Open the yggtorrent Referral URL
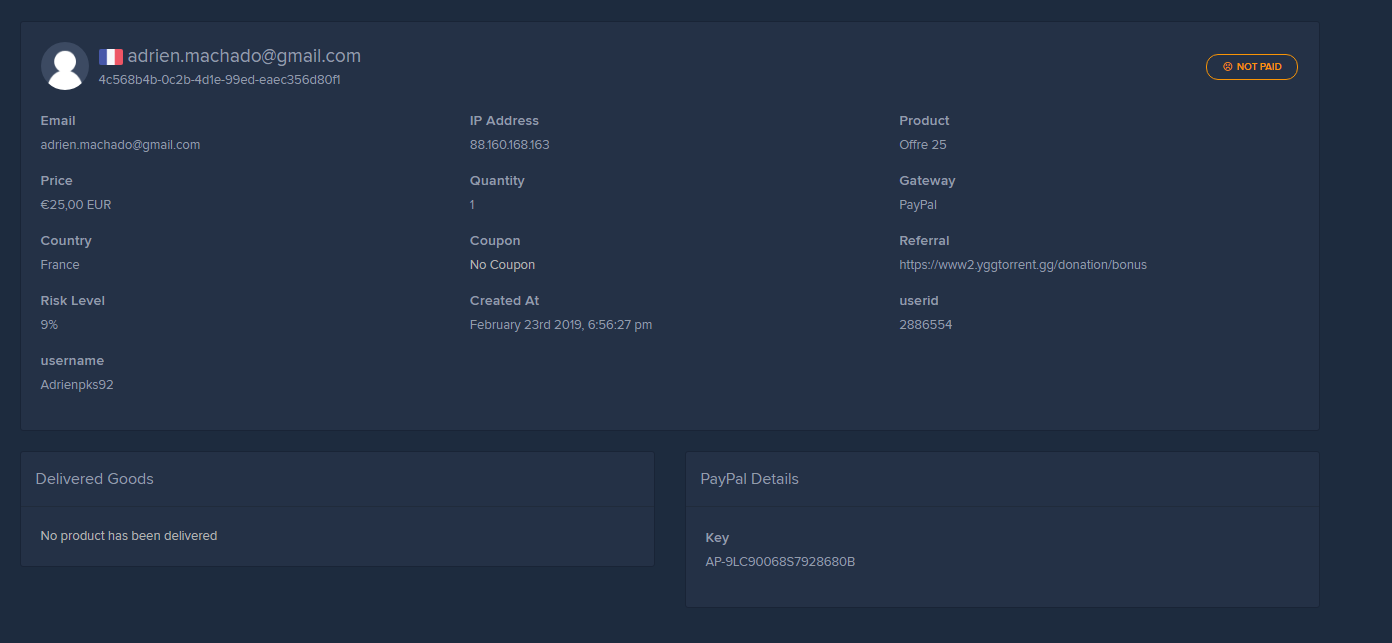The width and height of the screenshot is (1392, 643). 1022,265
